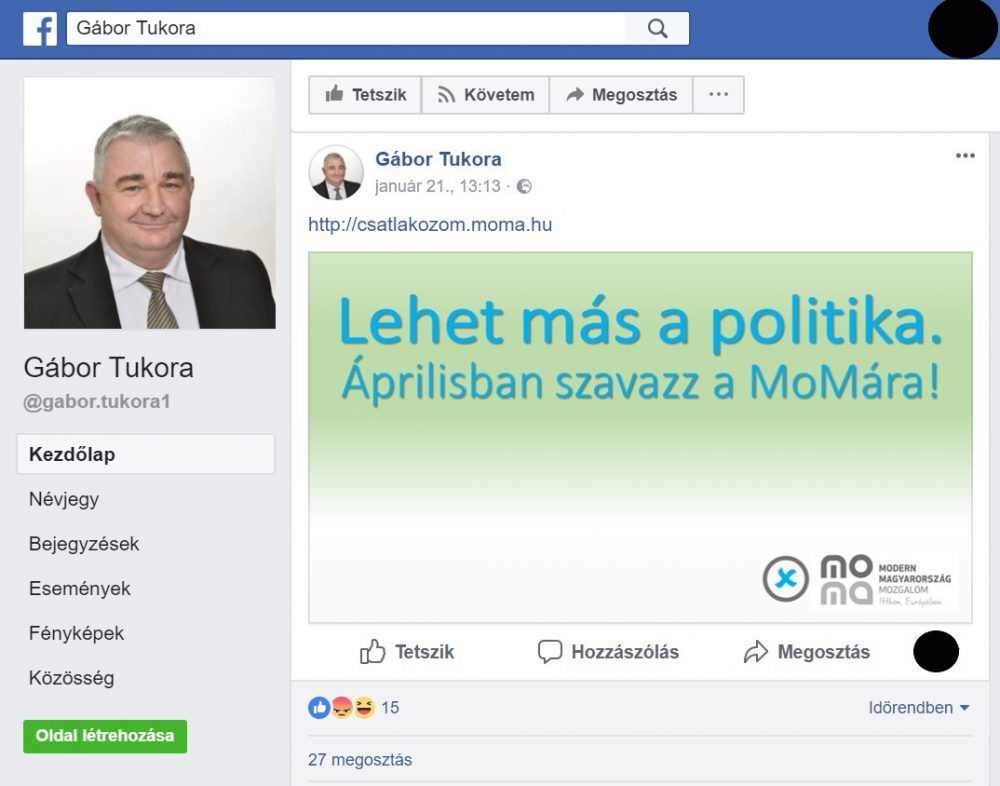The height and width of the screenshot is (786, 1000).
Task: Click the green Oldal létrehozása button
Action: (x=105, y=736)
